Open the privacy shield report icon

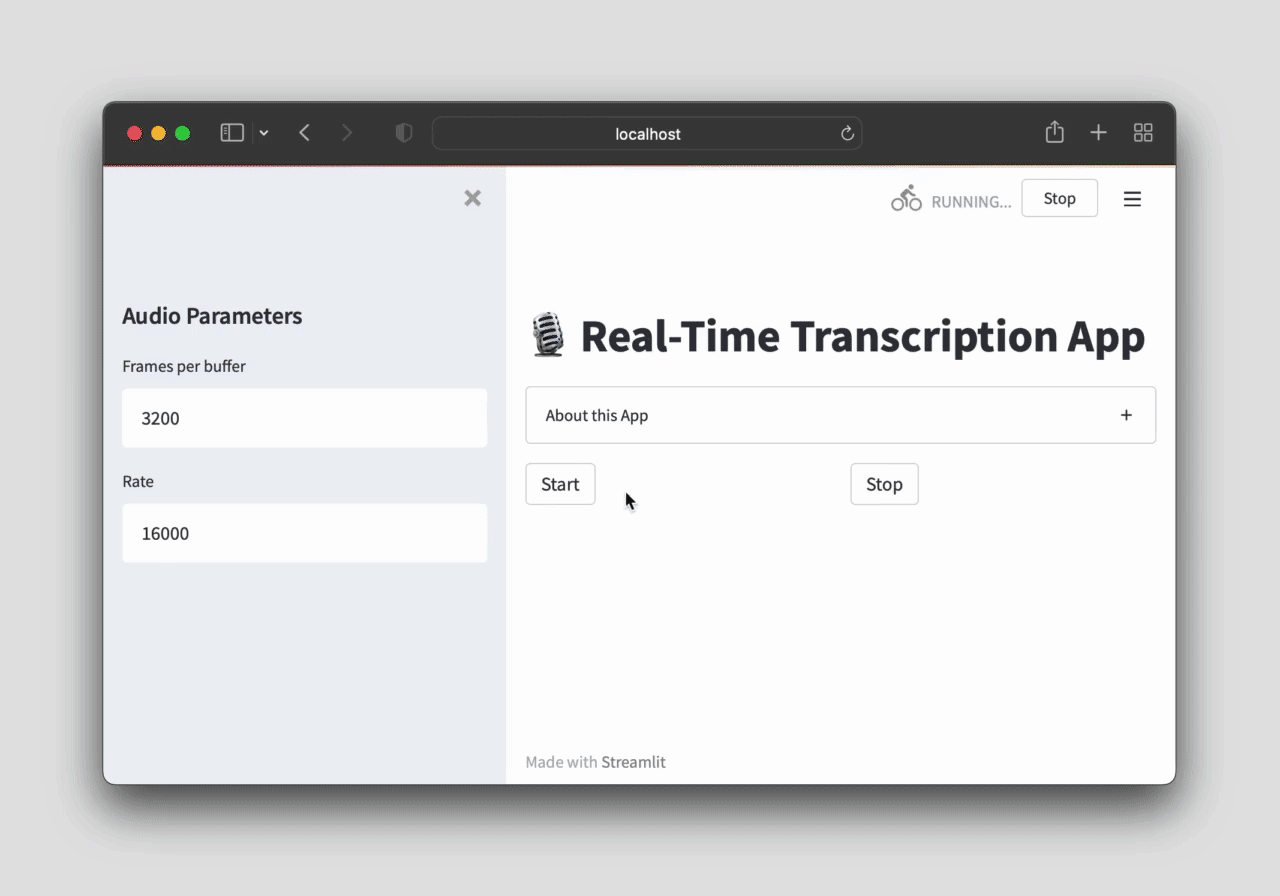pyautogui.click(x=404, y=133)
